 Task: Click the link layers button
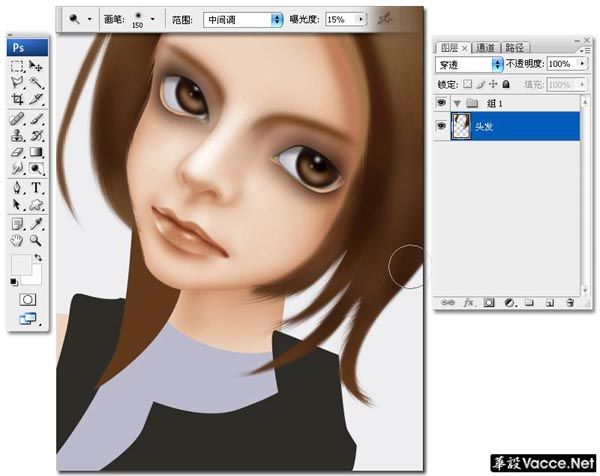(448, 303)
